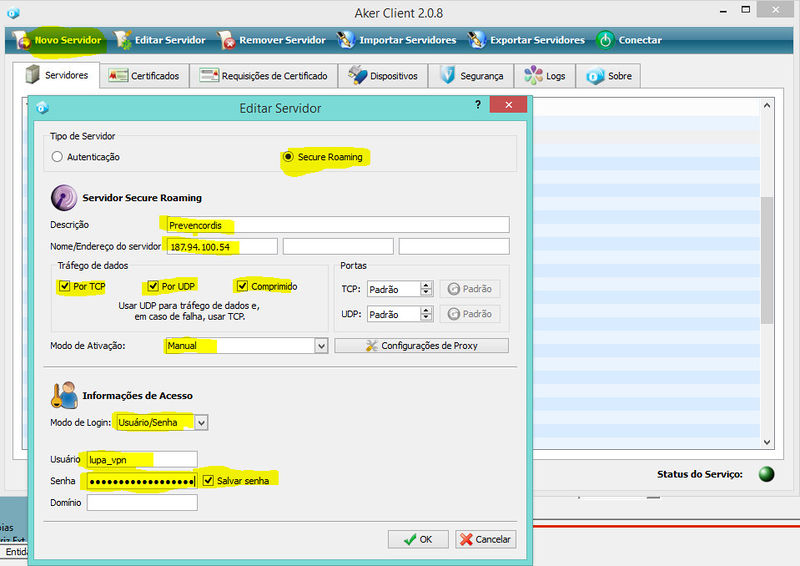Screen dimensions: 800x566
Task: Click the Servidor Secure Roaming purple icon
Action: click(64, 198)
